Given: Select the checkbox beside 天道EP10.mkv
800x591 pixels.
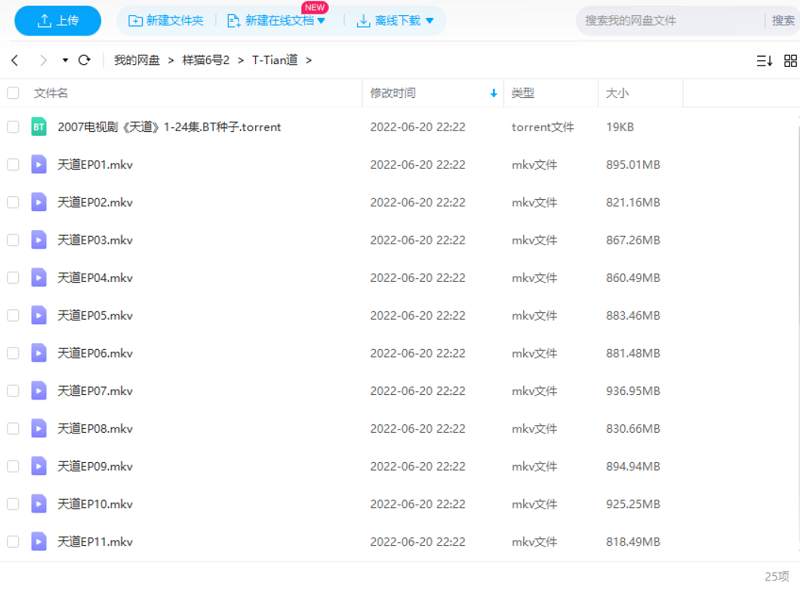Looking at the screenshot, I should click(13, 504).
